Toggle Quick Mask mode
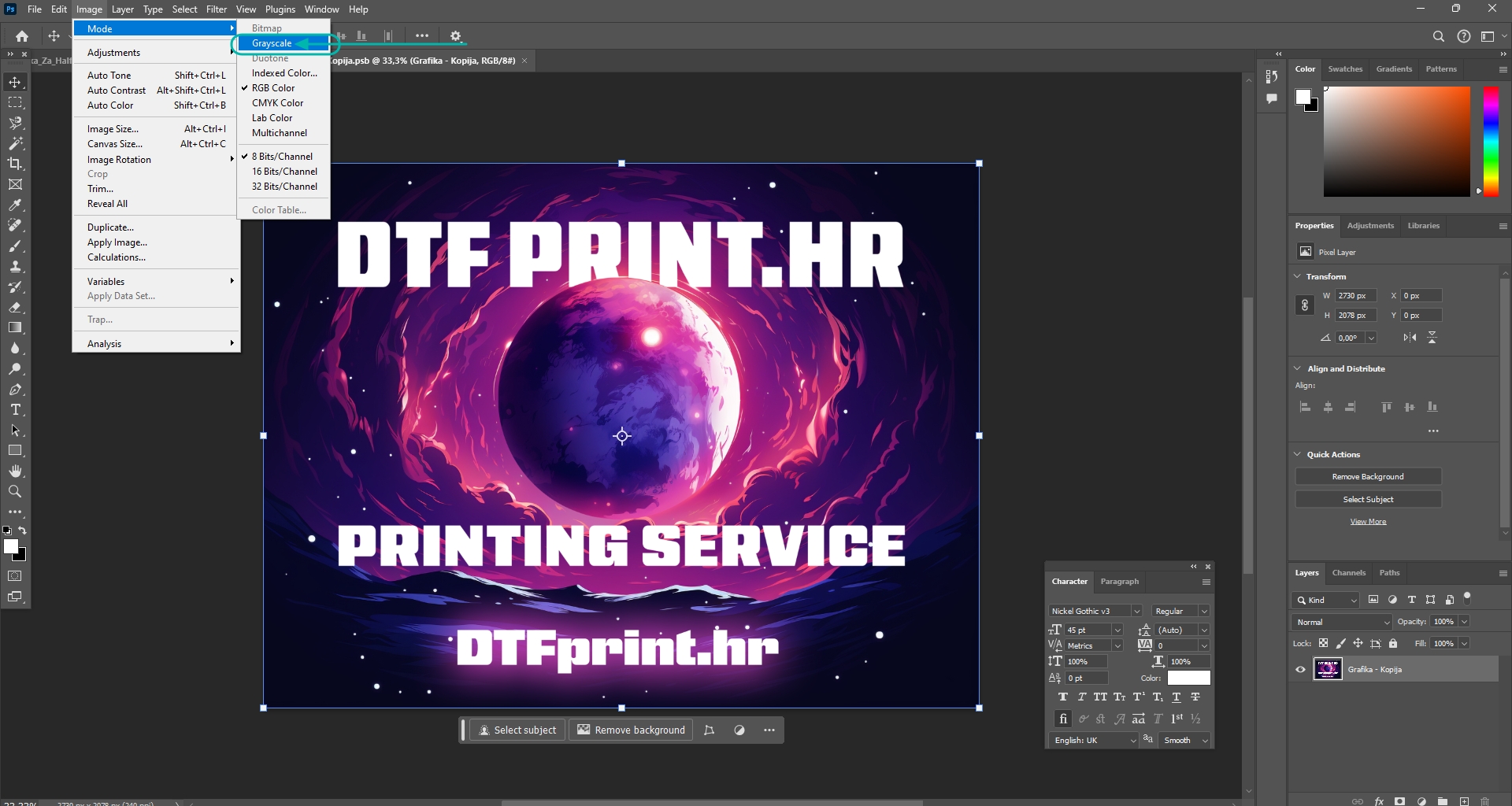 click(x=15, y=576)
